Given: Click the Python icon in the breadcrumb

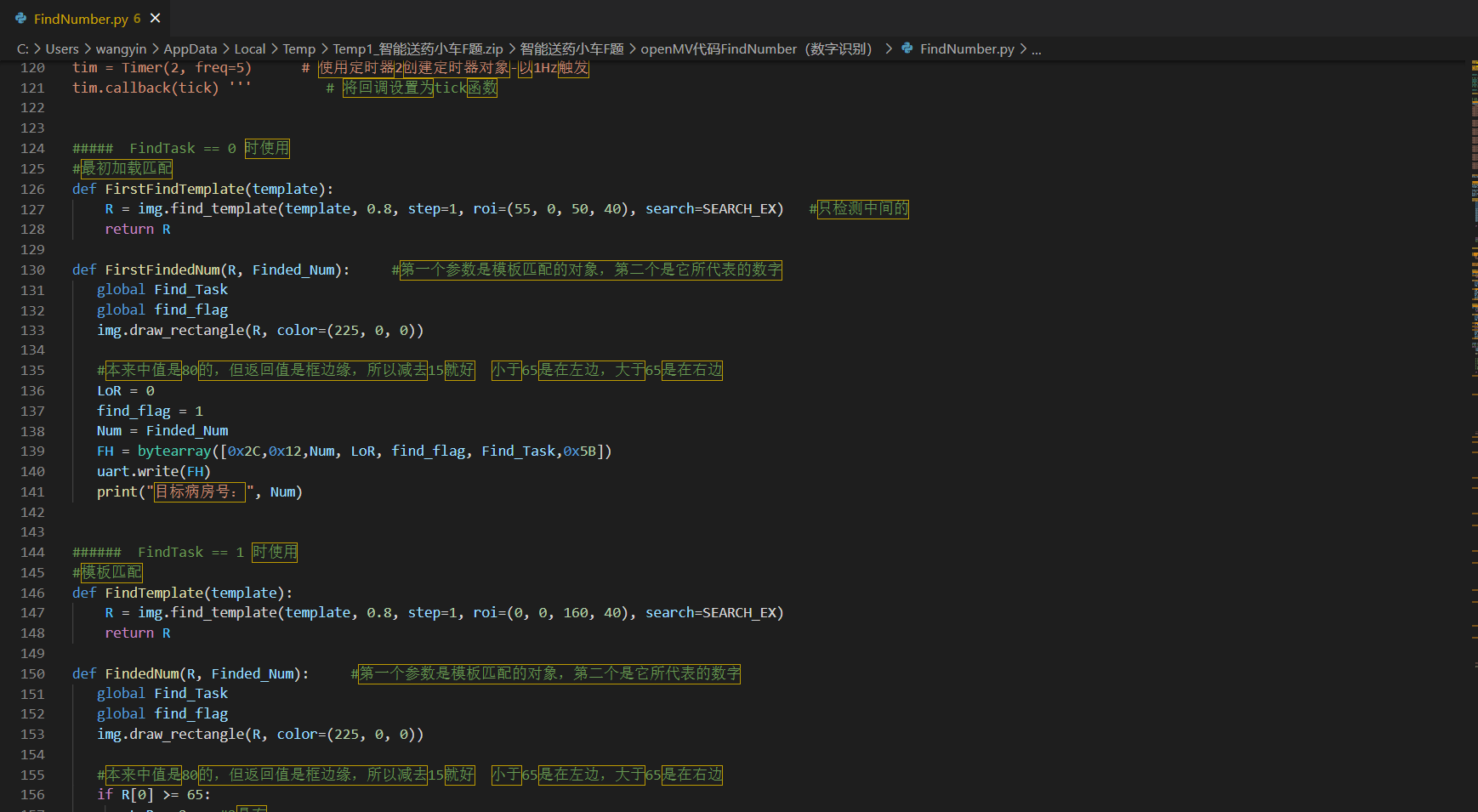Looking at the screenshot, I should tap(907, 48).
